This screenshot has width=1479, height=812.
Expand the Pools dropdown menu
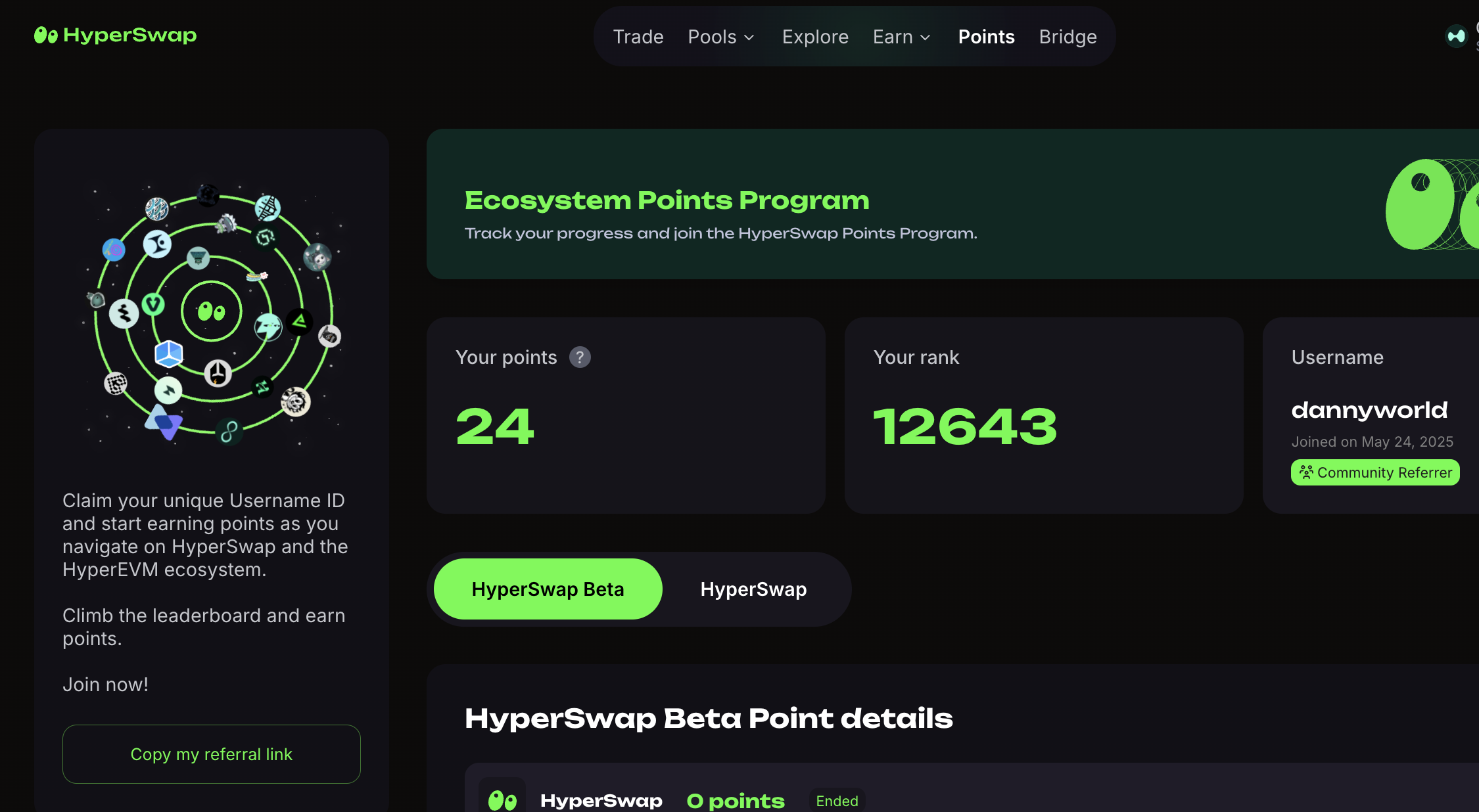721,37
